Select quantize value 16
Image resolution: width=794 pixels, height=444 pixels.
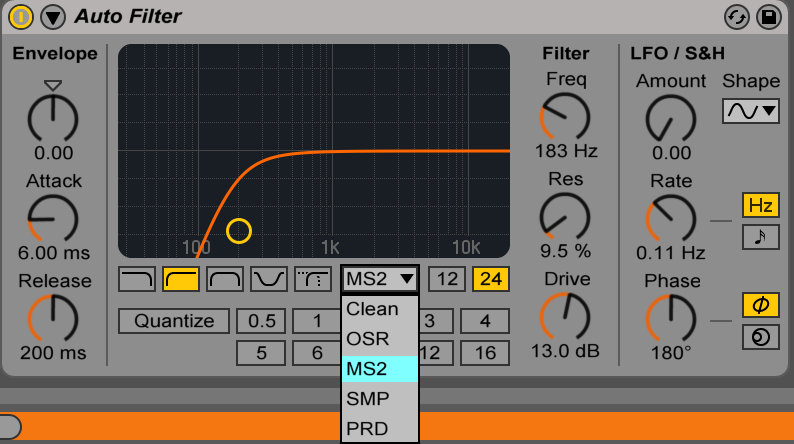[485, 353]
